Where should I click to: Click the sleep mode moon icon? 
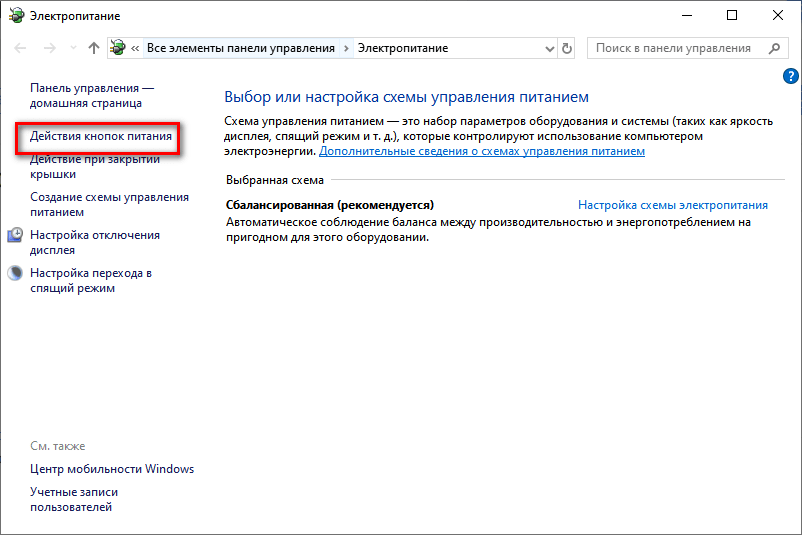tap(15, 273)
